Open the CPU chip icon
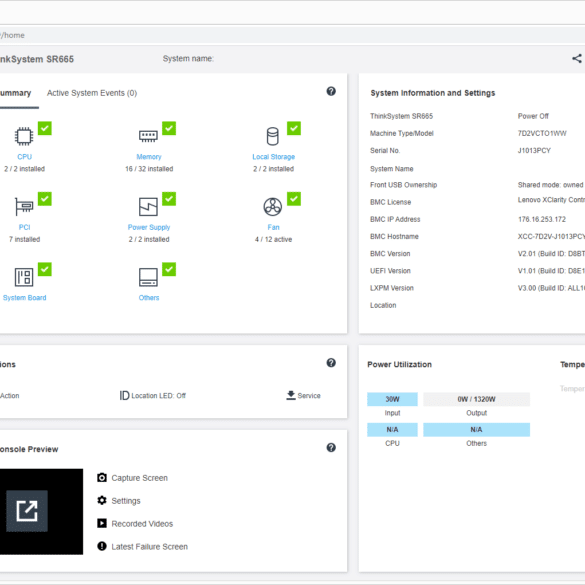This screenshot has width=585, height=585. pos(24,136)
